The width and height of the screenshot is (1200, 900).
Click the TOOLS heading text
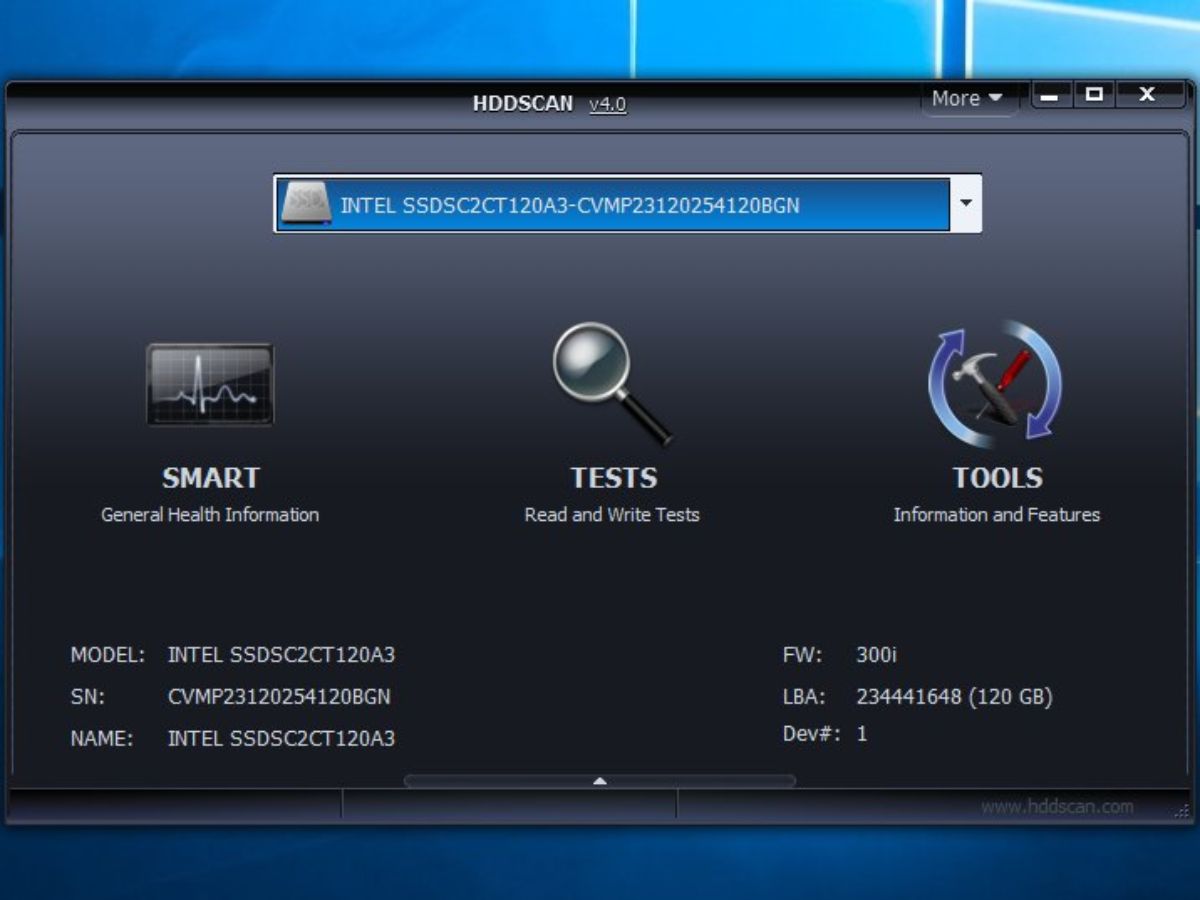(997, 478)
